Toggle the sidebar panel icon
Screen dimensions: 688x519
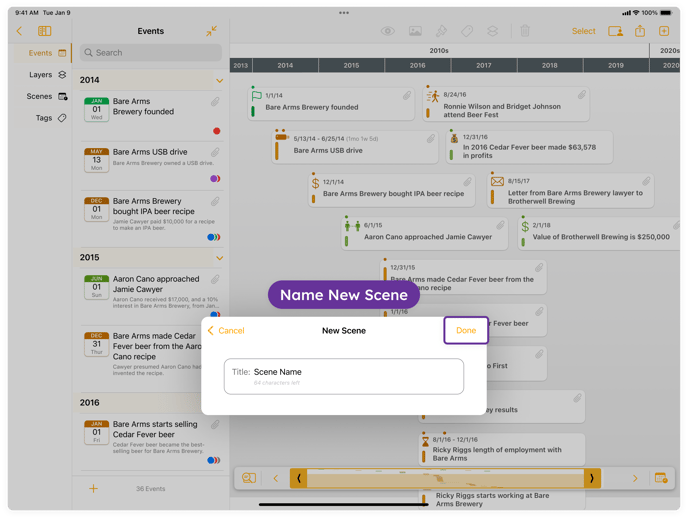click(x=44, y=31)
